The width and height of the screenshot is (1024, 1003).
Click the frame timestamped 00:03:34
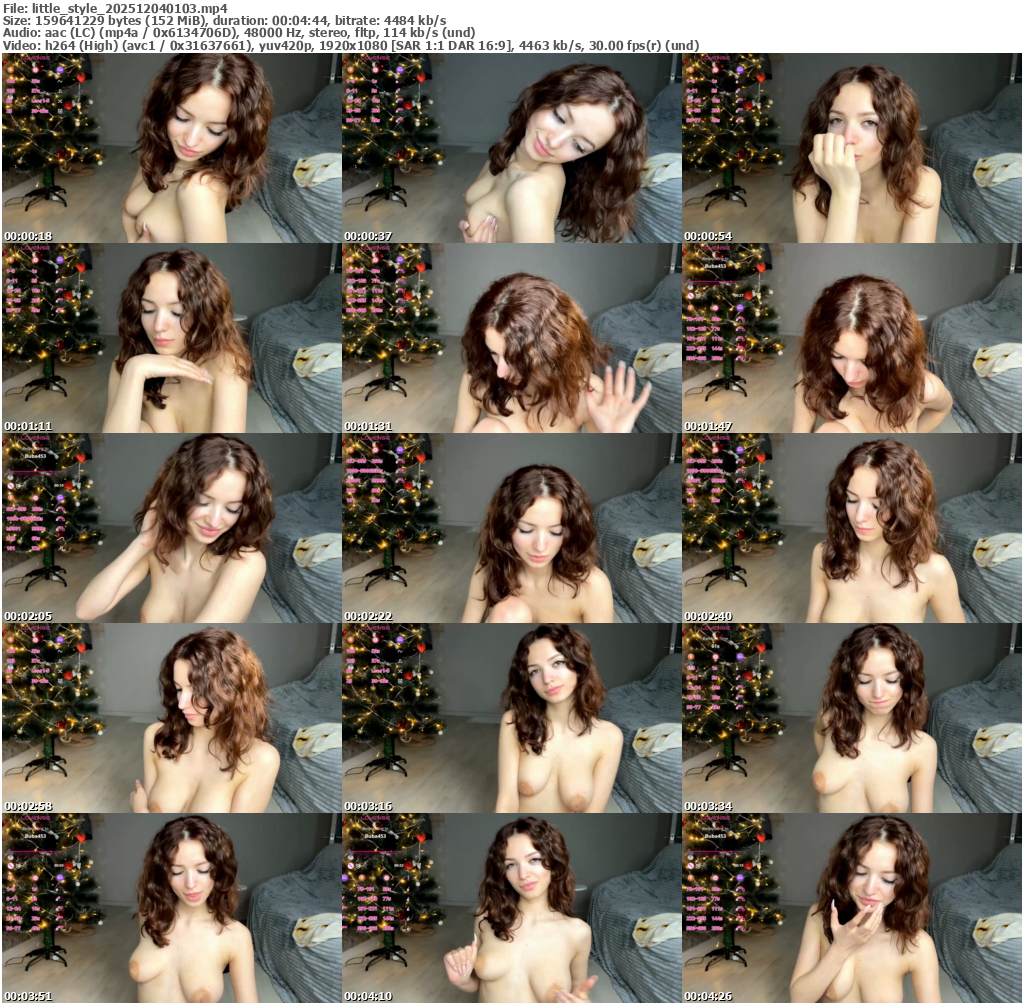coord(852,718)
